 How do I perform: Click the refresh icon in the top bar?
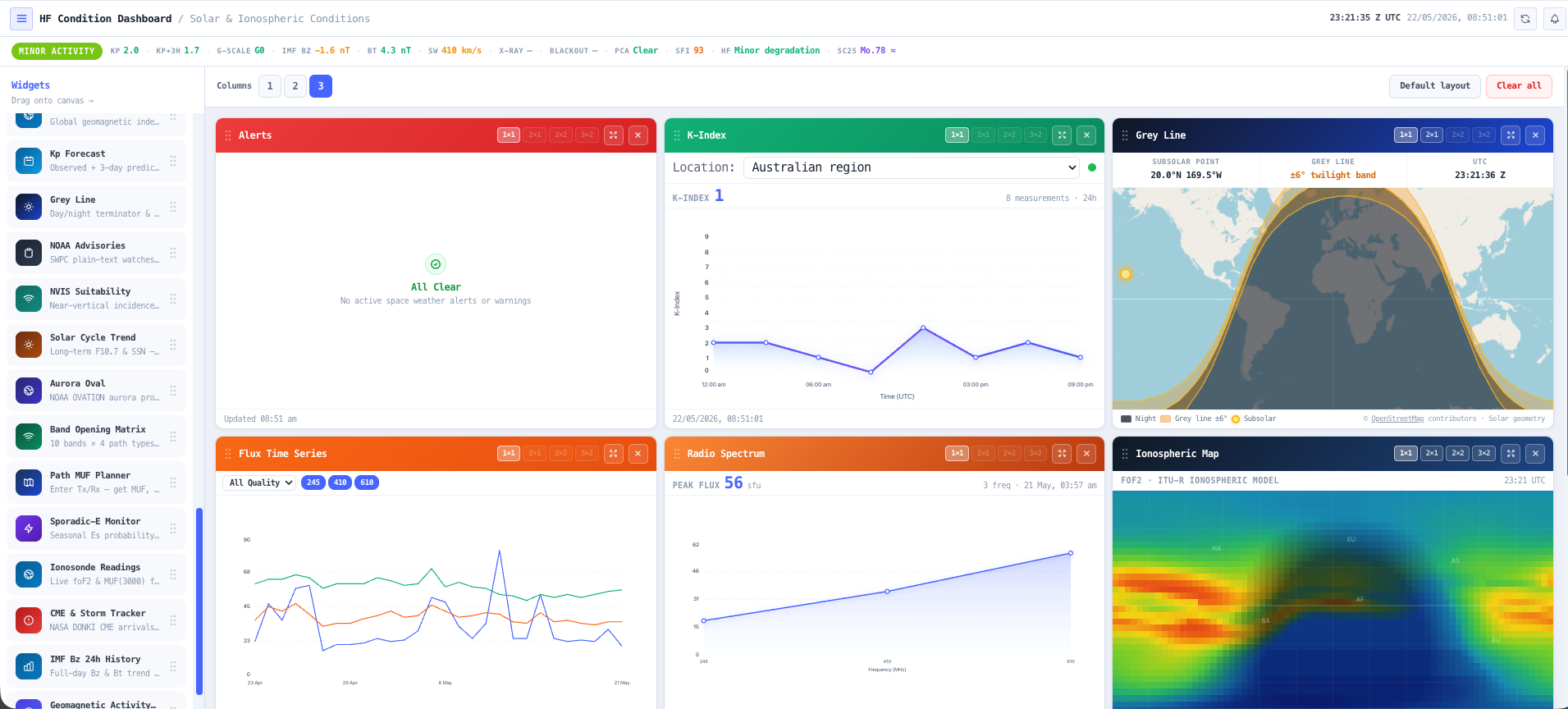coord(1525,18)
